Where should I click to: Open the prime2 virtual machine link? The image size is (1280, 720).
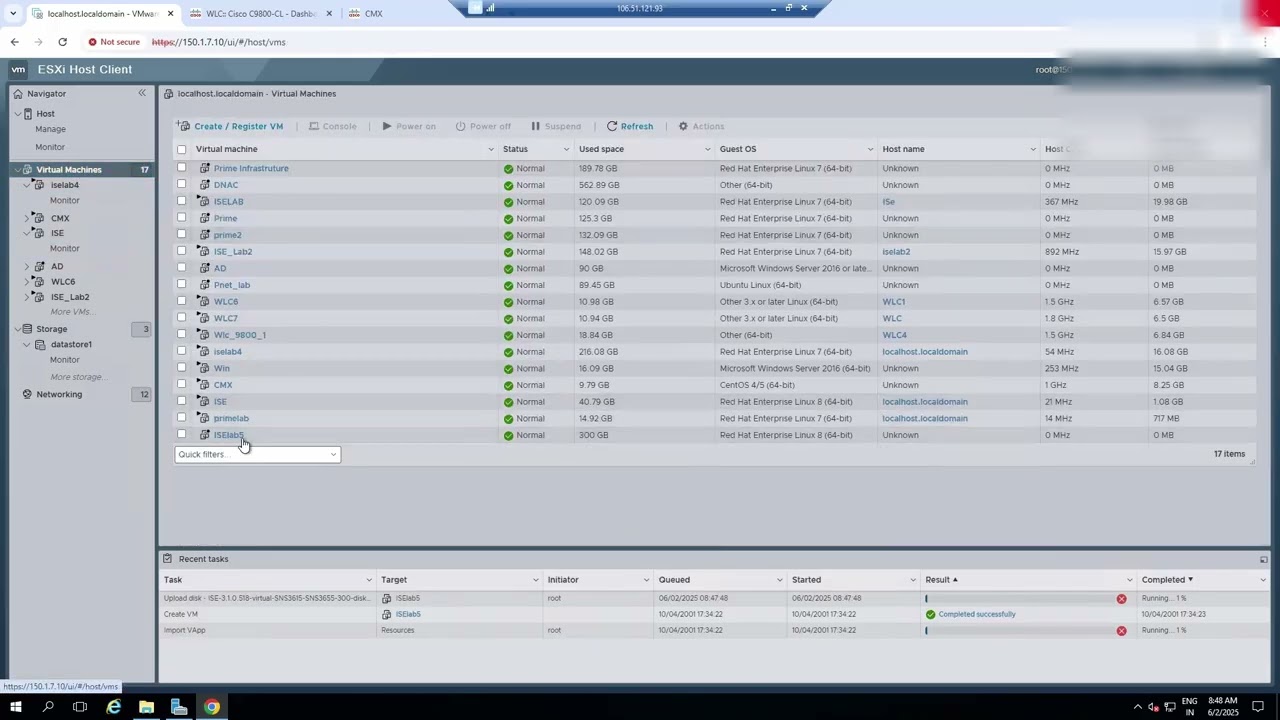pyautogui.click(x=227, y=235)
